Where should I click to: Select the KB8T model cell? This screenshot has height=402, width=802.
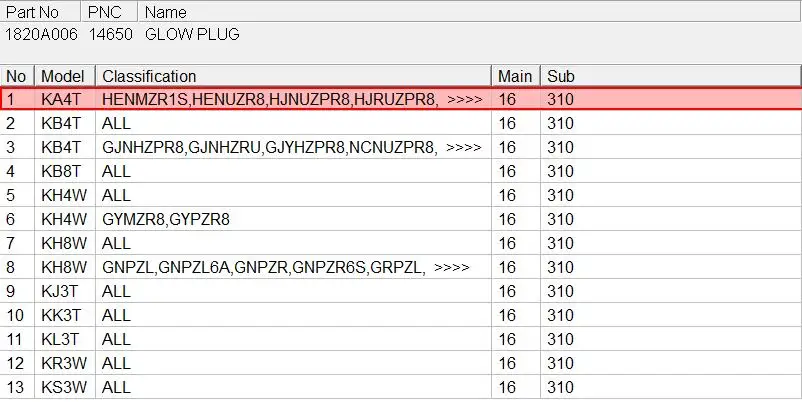65,171
